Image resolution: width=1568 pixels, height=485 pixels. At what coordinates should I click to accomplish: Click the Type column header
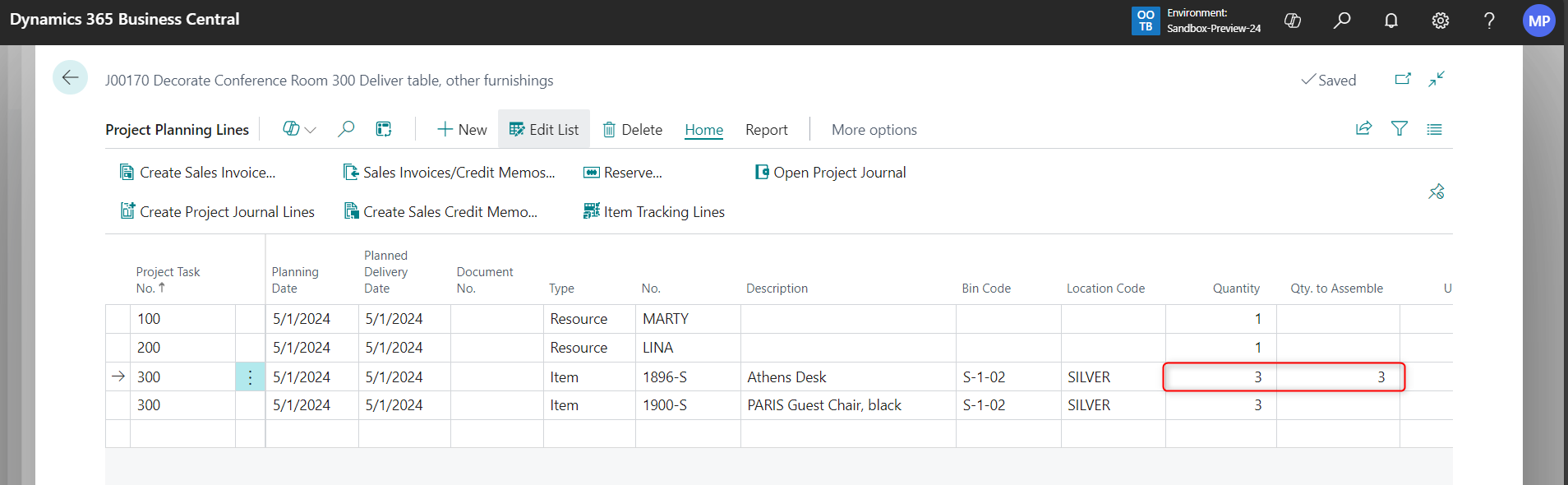tap(561, 288)
